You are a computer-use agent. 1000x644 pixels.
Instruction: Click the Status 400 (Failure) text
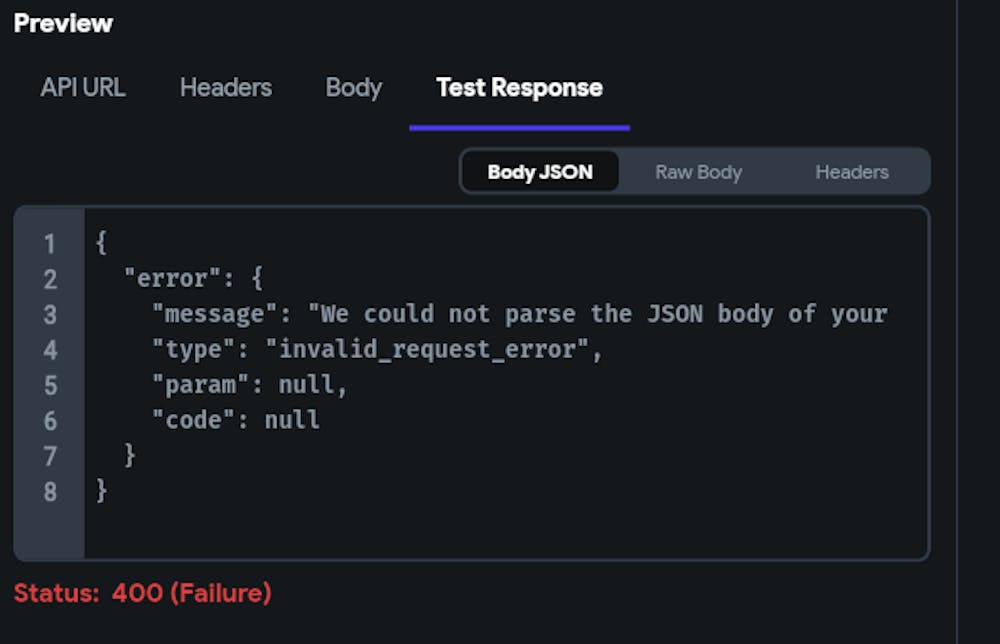click(x=142, y=593)
